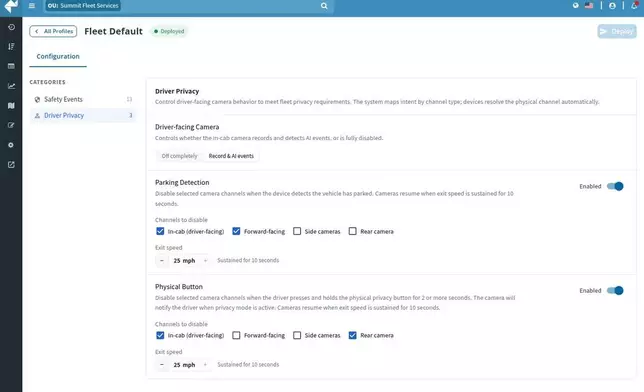The height and width of the screenshot is (392, 644).
Task: Uncheck In-cab under Parking Detection
Action: pyautogui.click(x=160, y=231)
